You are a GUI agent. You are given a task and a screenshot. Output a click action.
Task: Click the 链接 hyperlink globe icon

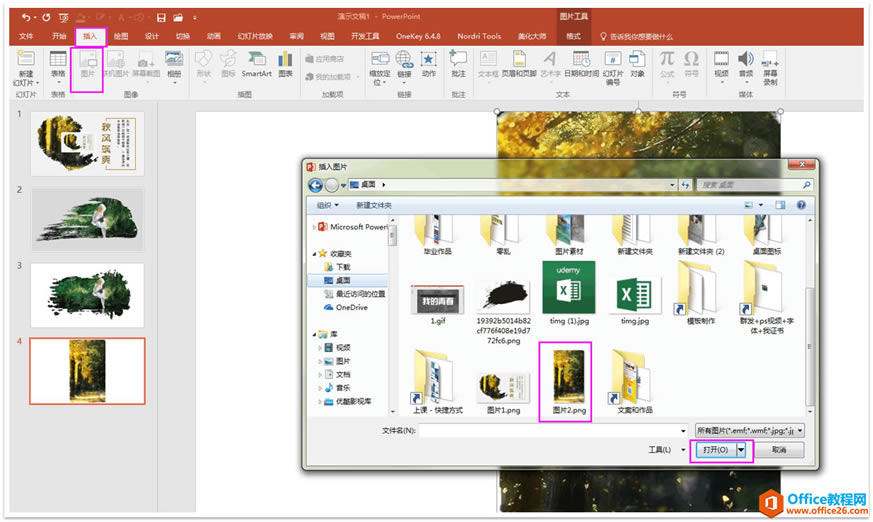pyautogui.click(x=404, y=59)
